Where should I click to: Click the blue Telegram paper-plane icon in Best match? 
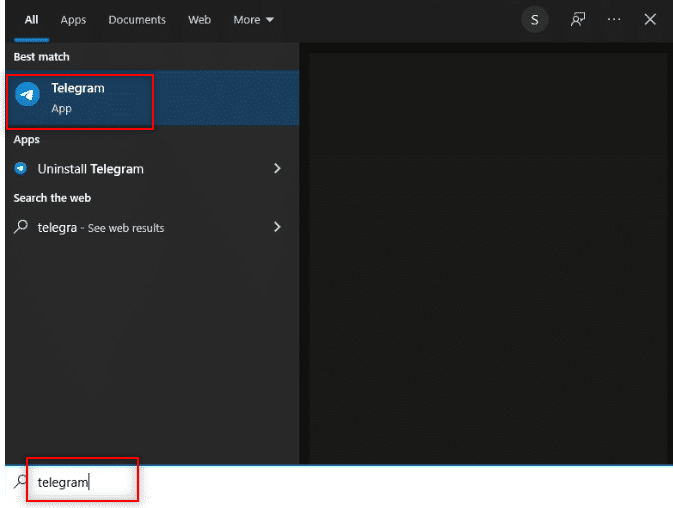pyautogui.click(x=27, y=94)
